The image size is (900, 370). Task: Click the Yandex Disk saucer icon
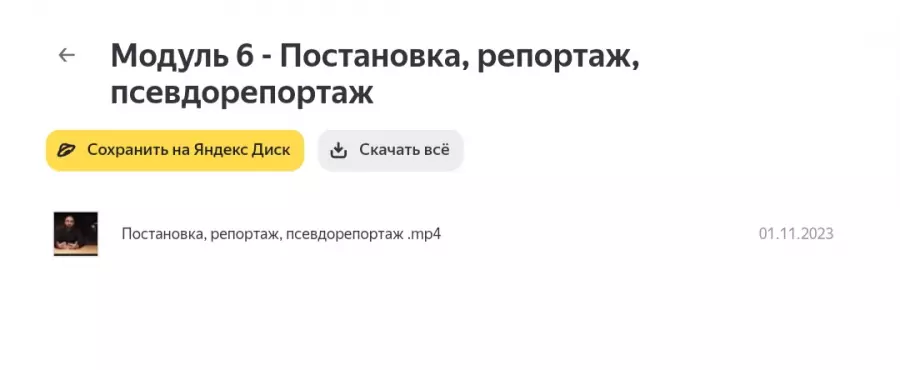pos(66,150)
